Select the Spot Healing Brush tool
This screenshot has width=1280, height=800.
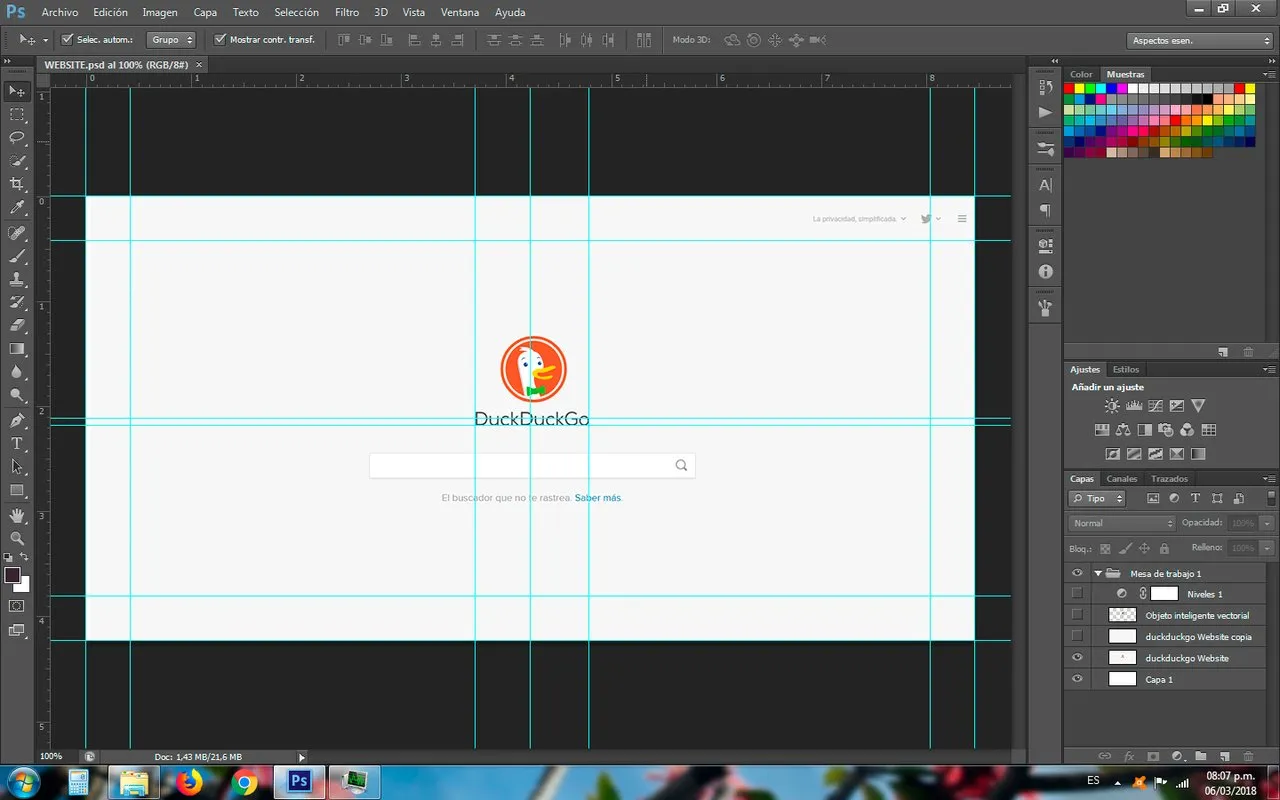point(17,233)
